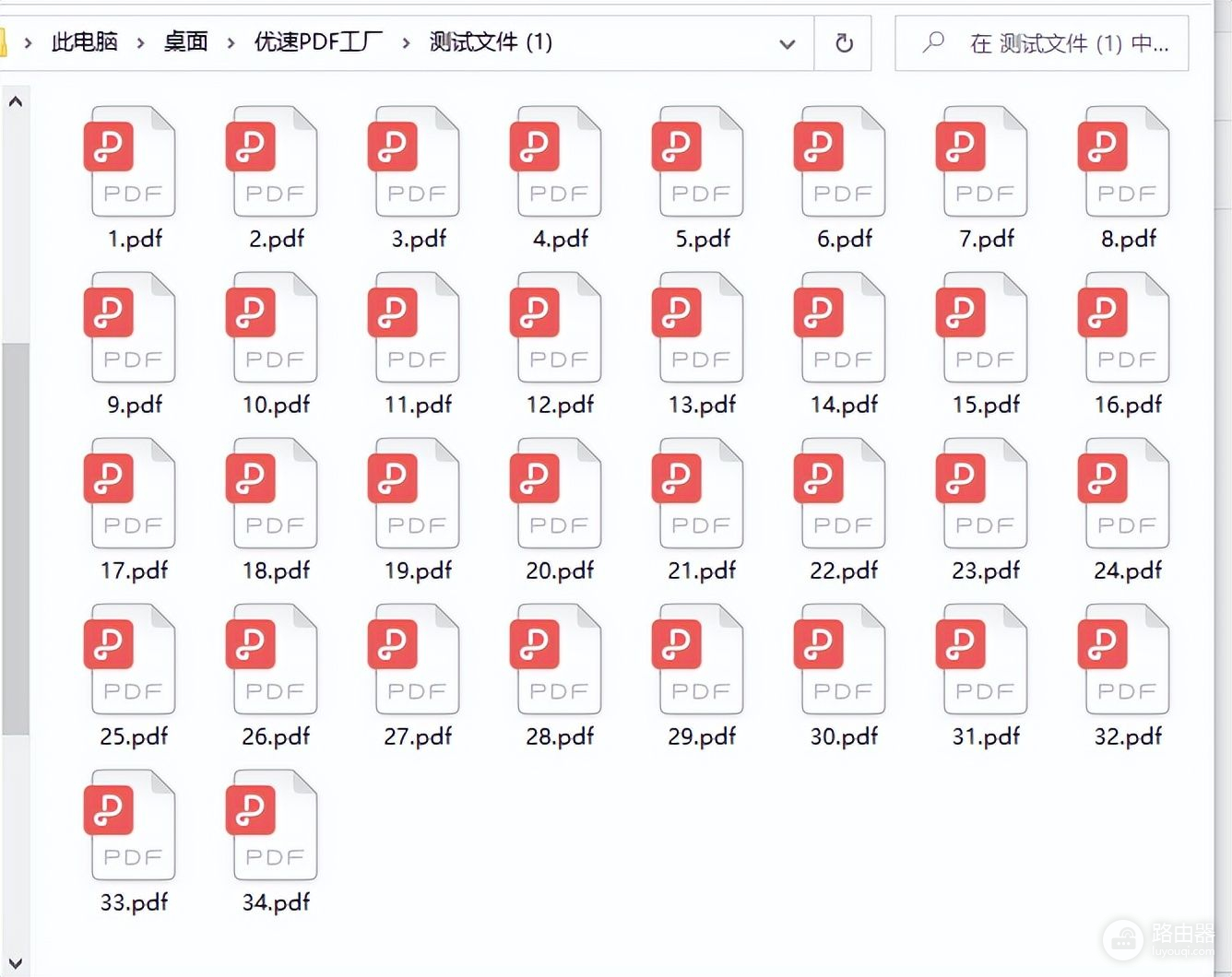Select the 20.pdf file icon

click(x=557, y=493)
